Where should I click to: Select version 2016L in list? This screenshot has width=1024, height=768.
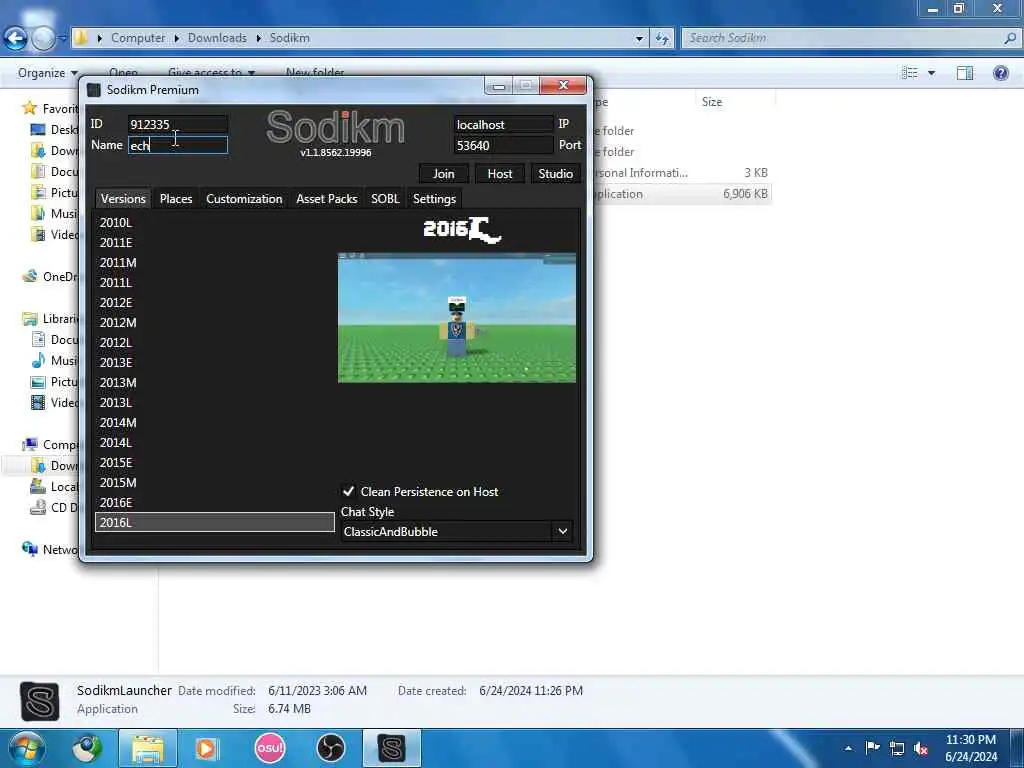(x=215, y=522)
